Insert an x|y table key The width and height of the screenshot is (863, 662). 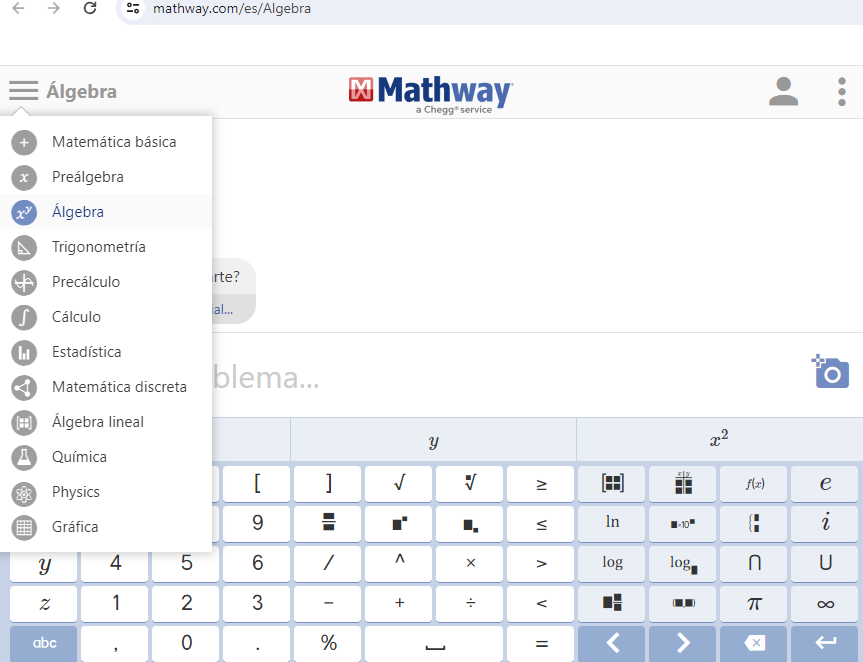(683, 484)
